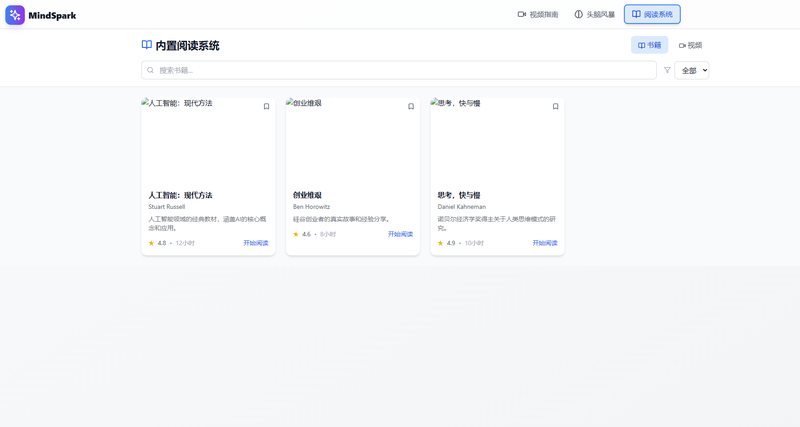Bookmark 人工智能：现代方法 book

266,106
